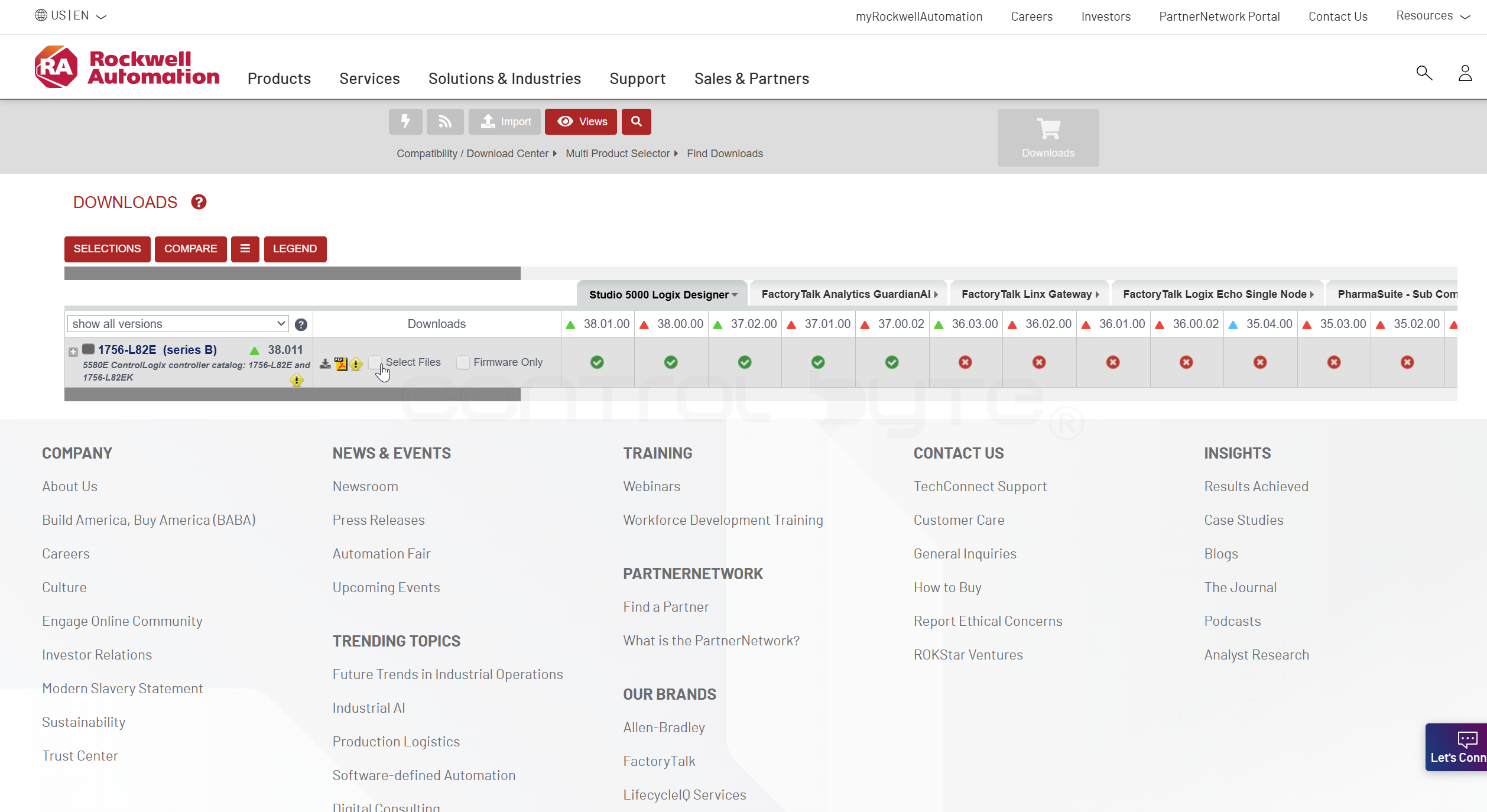Open the PDF release notes icon
Image resolution: width=1487 pixels, height=812 pixels.
point(341,363)
